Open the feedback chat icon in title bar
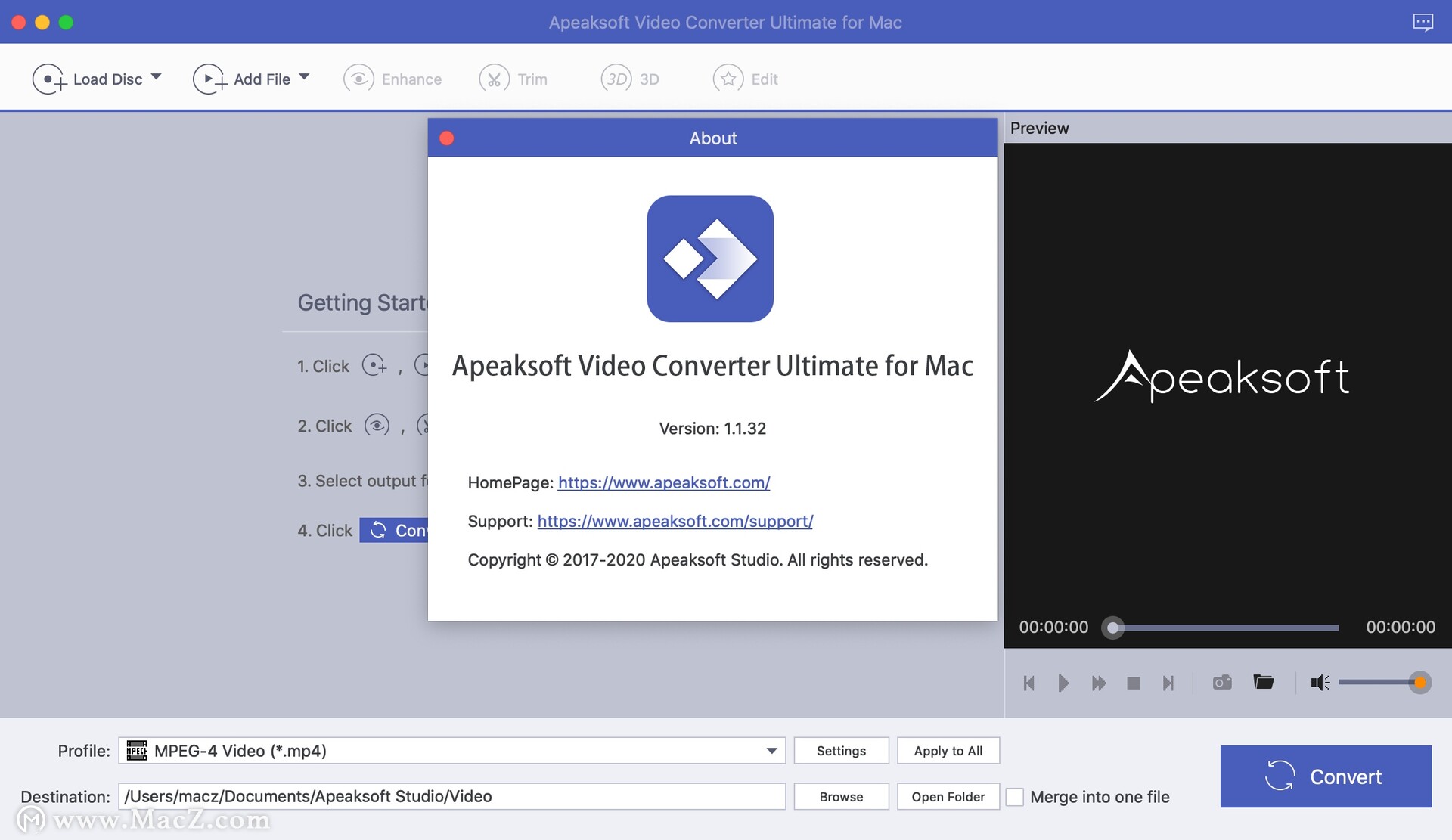Screen dimensions: 1452x840 click(1423, 22)
